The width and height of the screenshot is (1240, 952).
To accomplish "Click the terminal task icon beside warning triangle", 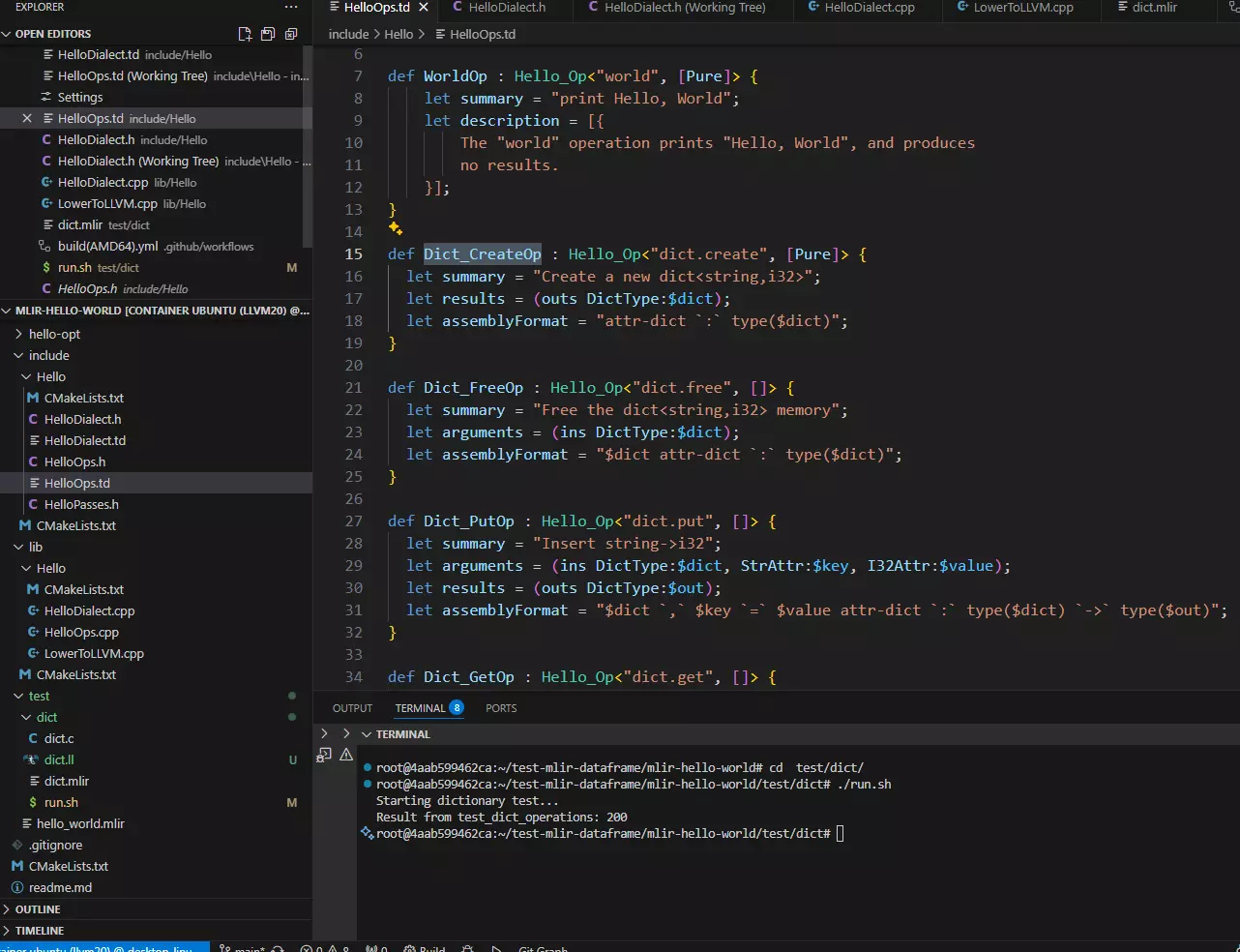I will [x=325, y=755].
